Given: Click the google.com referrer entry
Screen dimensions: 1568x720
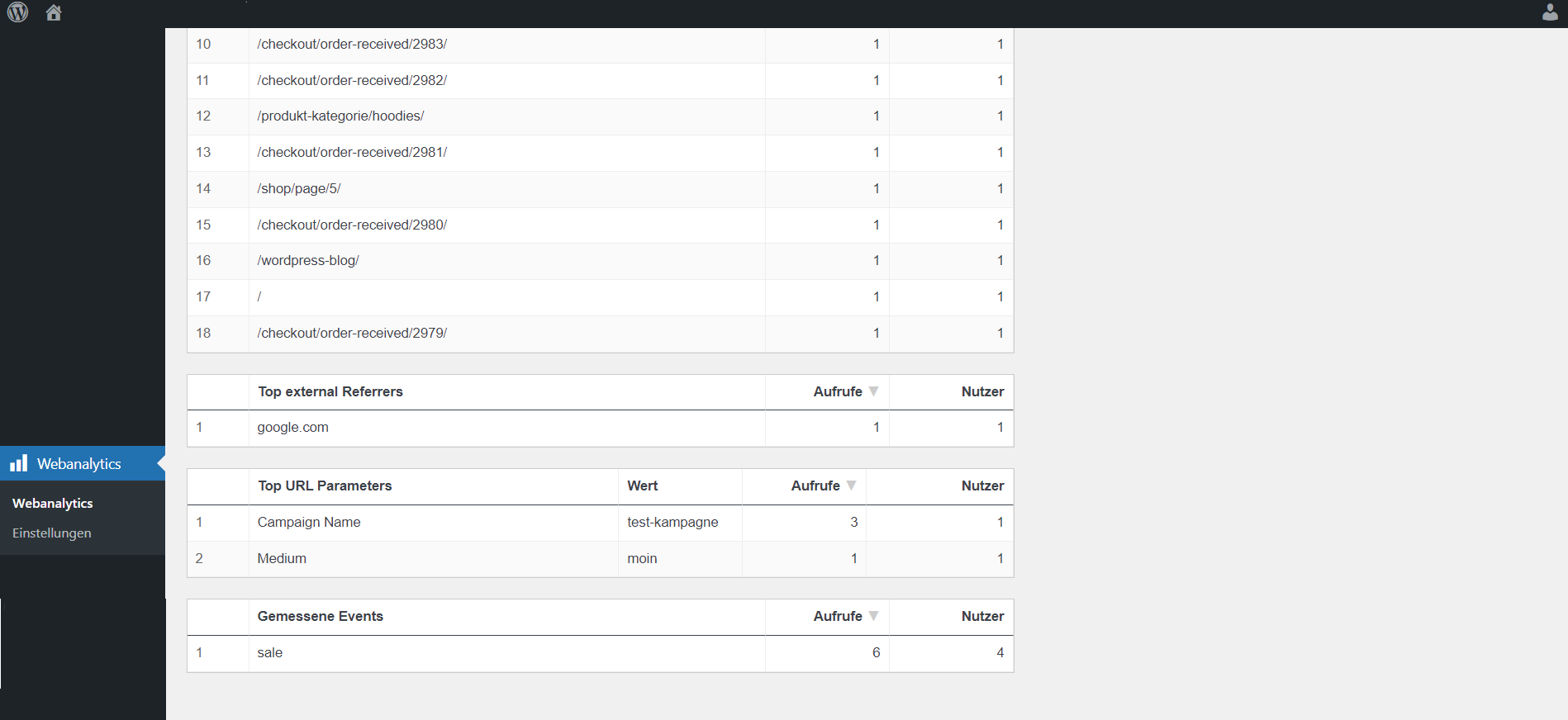Looking at the screenshot, I should (292, 427).
